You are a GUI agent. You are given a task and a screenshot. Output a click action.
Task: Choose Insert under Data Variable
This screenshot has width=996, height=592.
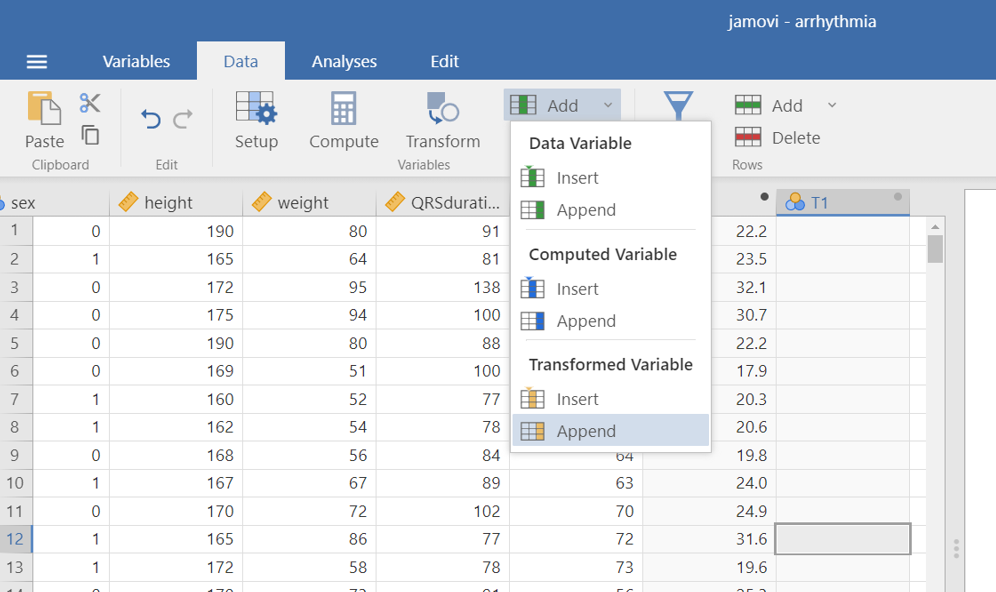tap(577, 178)
